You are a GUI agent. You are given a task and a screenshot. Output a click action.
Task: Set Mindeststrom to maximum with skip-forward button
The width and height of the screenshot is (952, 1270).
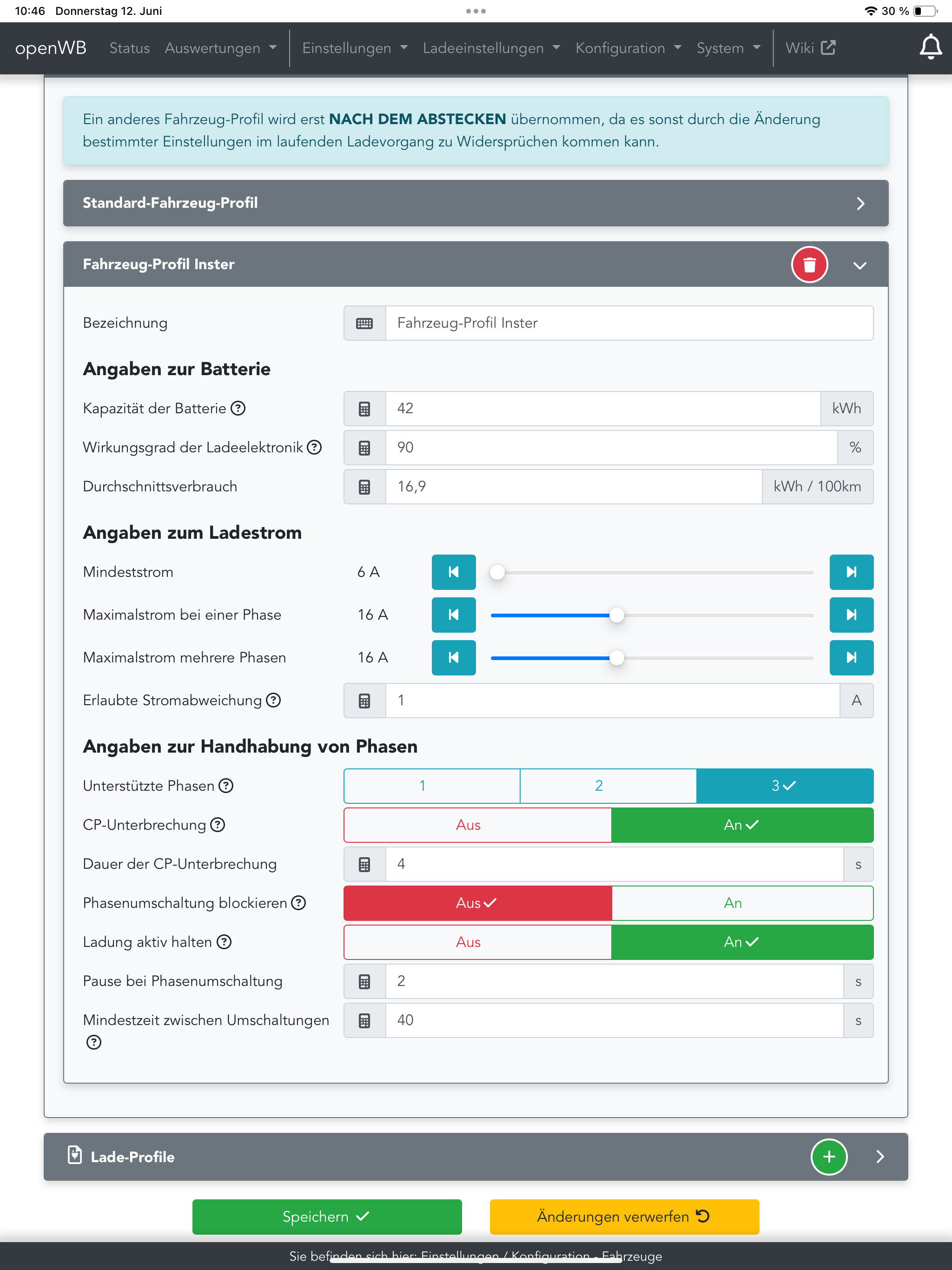[851, 572]
